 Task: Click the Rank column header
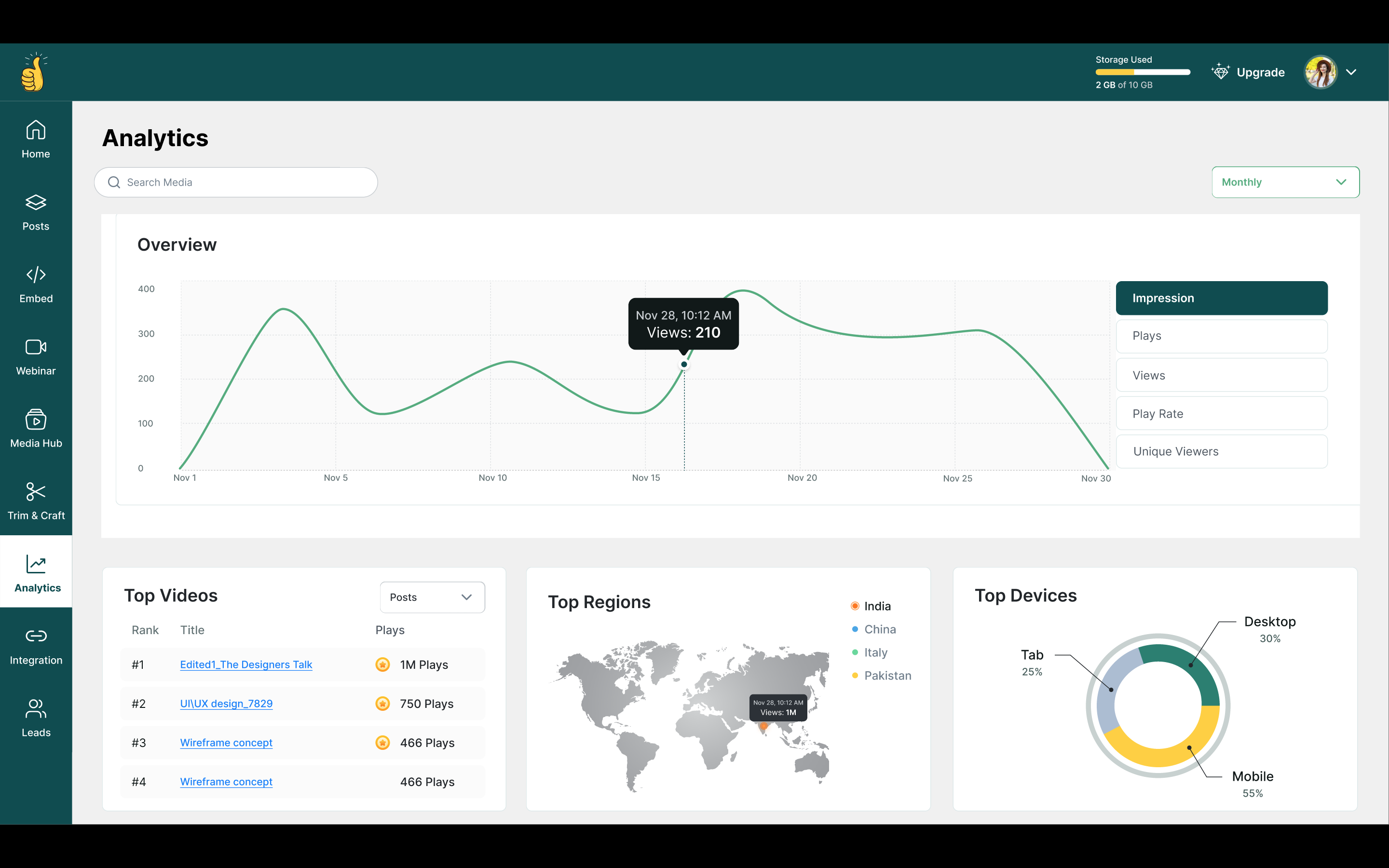(145, 630)
